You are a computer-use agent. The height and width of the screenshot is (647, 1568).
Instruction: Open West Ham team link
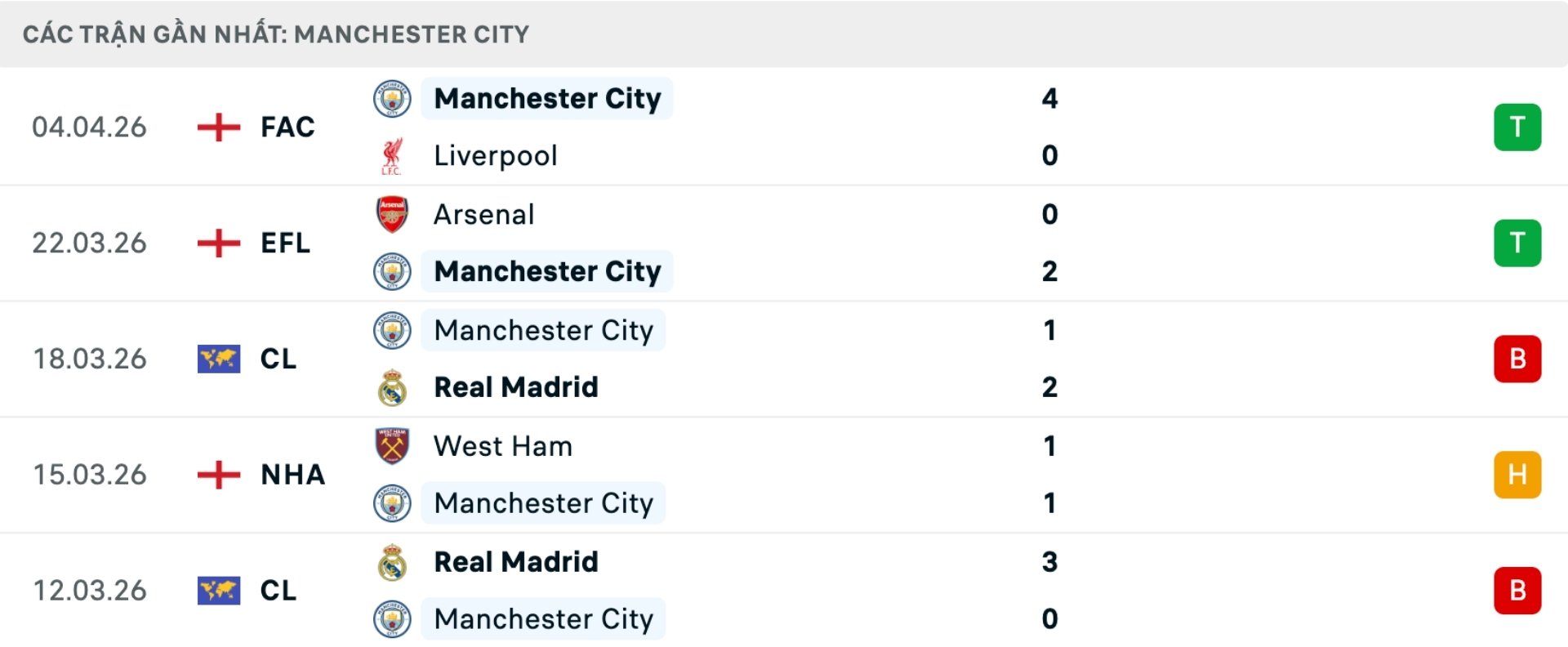click(x=502, y=447)
